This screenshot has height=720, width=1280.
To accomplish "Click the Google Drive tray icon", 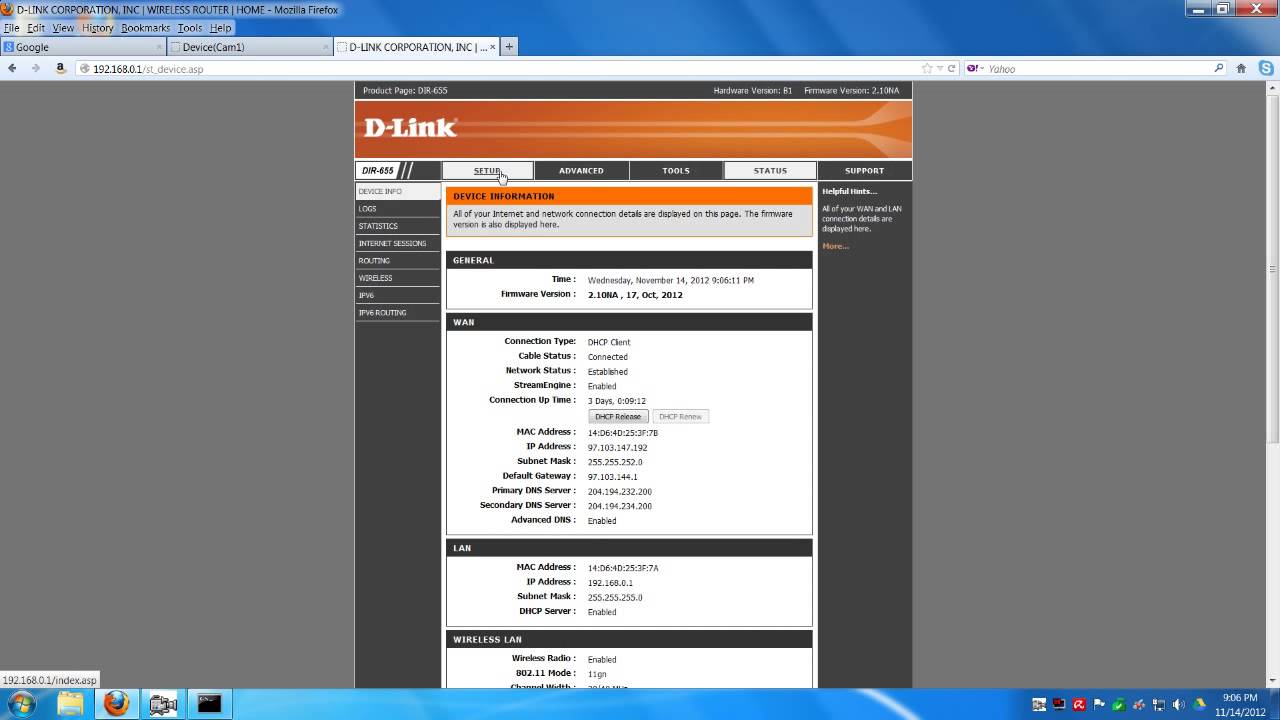I will click(1198, 705).
